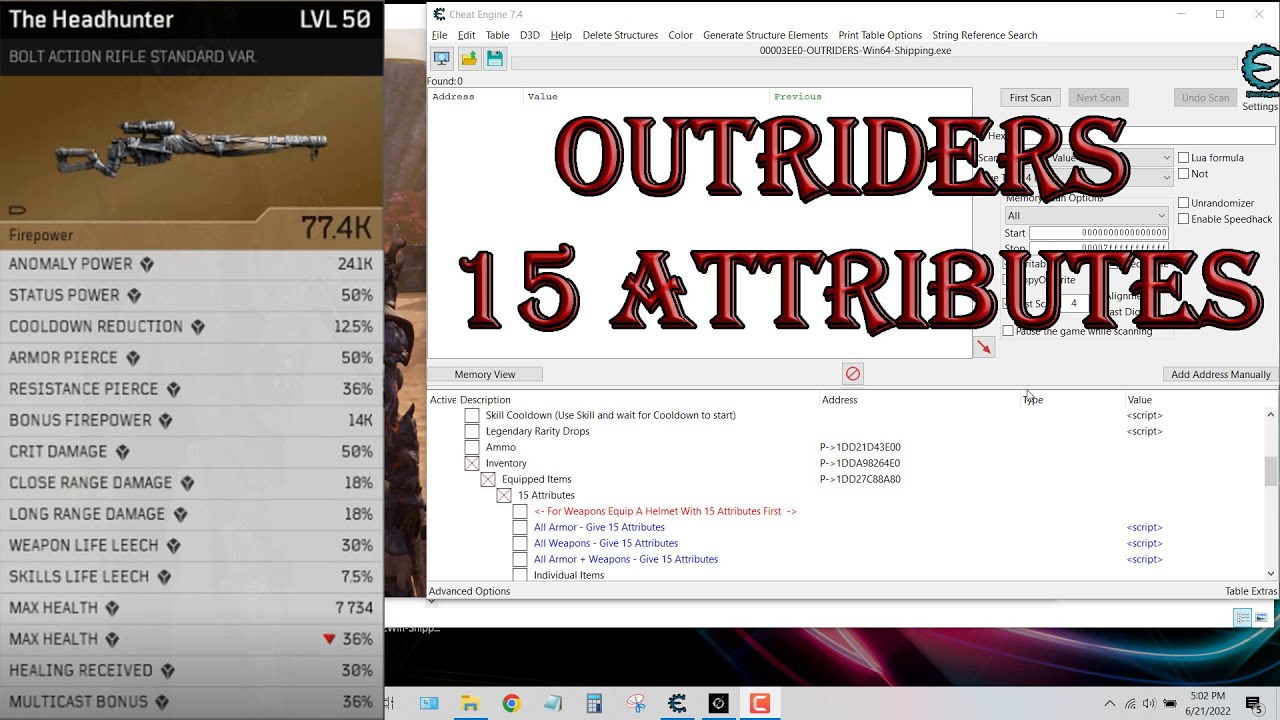The image size is (1280, 720).
Task: Check Pause the game while scanning
Action: coord(1008,331)
